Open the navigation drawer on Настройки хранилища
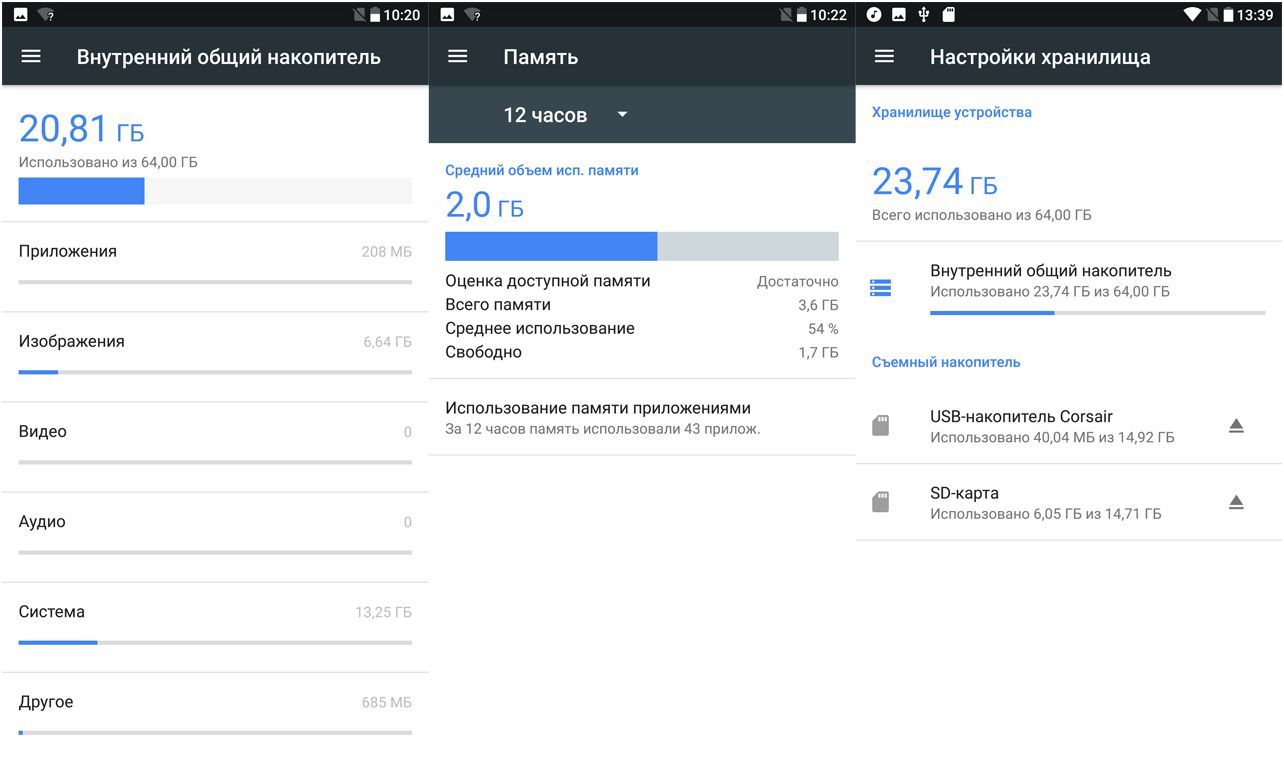This screenshot has height=763, width=1284. pos(885,56)
